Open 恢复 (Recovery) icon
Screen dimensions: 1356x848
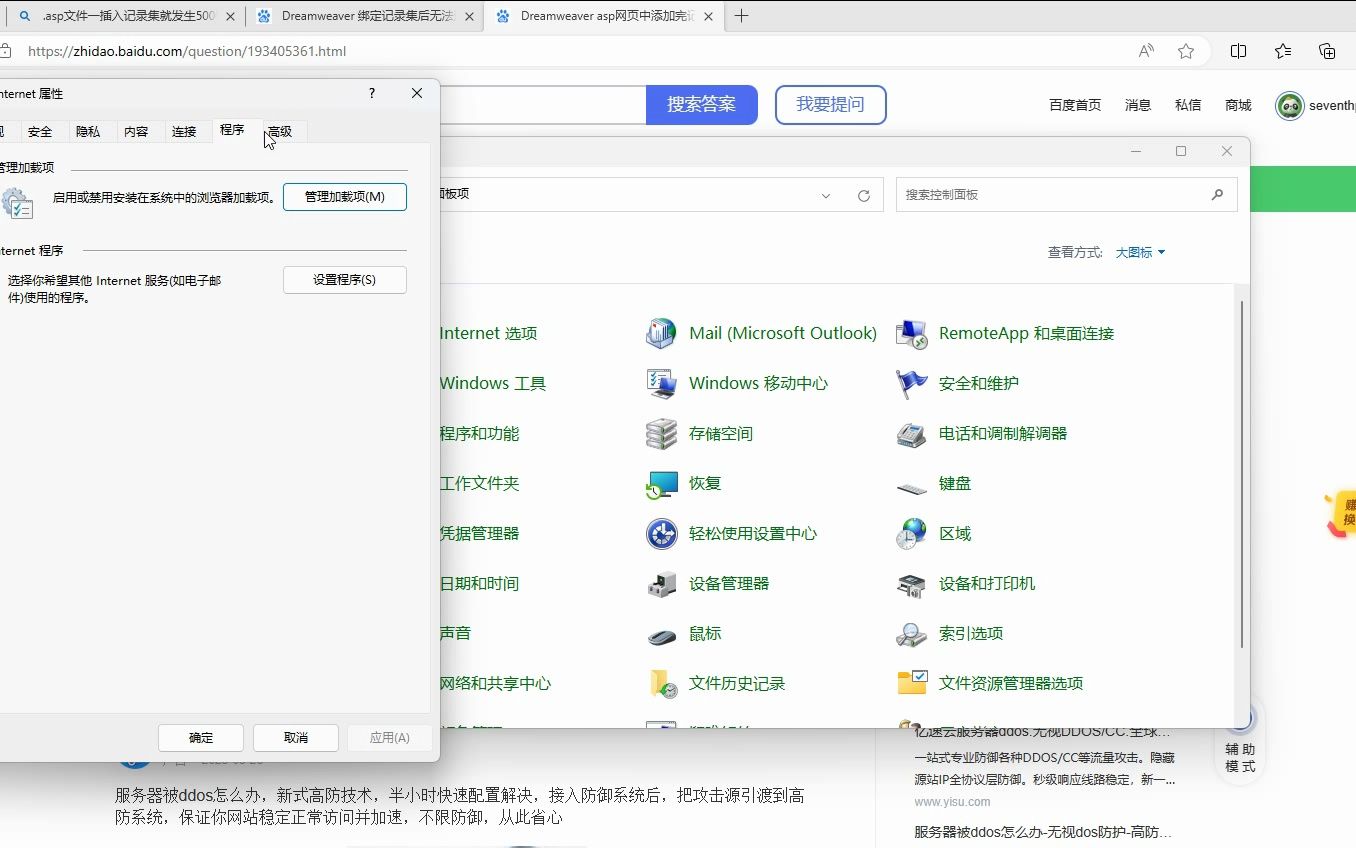704,483
